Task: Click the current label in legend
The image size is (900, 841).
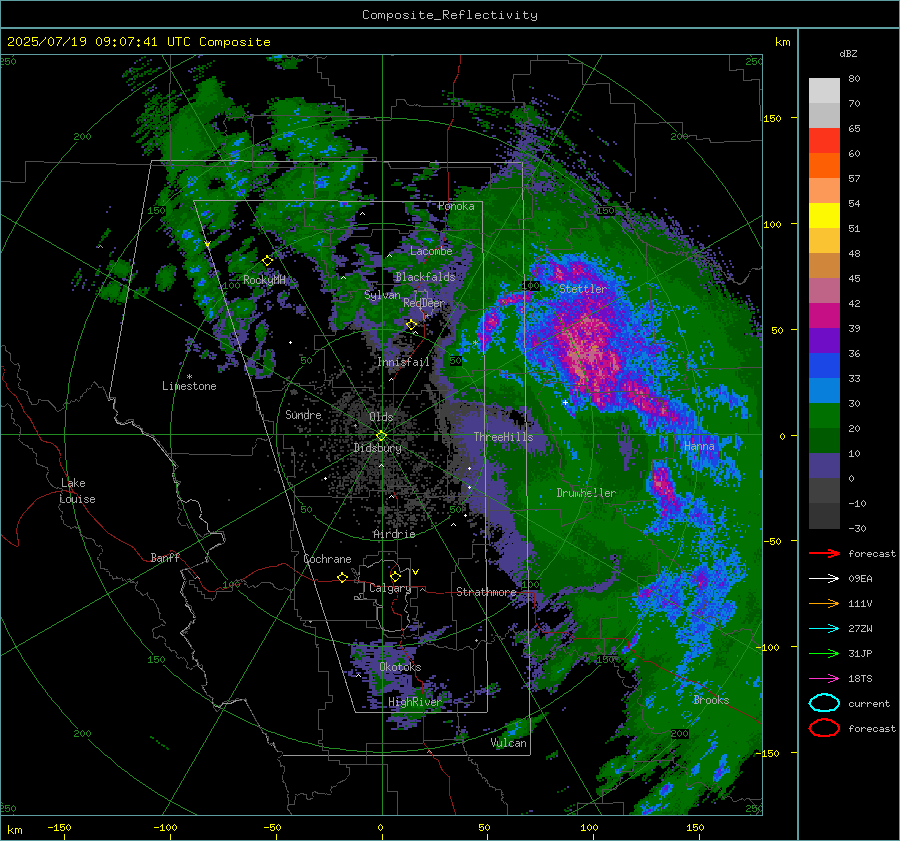Action: coord(869,704)
